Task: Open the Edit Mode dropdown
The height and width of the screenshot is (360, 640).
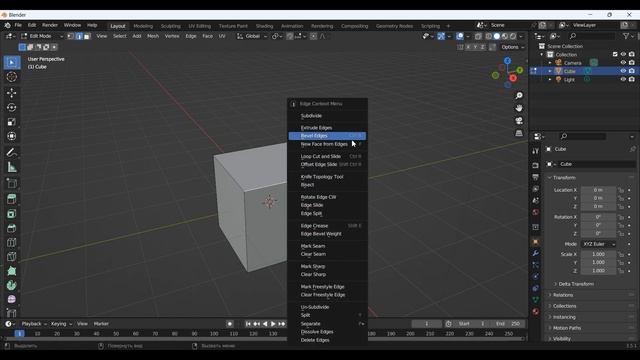Action: click(42, 36)
